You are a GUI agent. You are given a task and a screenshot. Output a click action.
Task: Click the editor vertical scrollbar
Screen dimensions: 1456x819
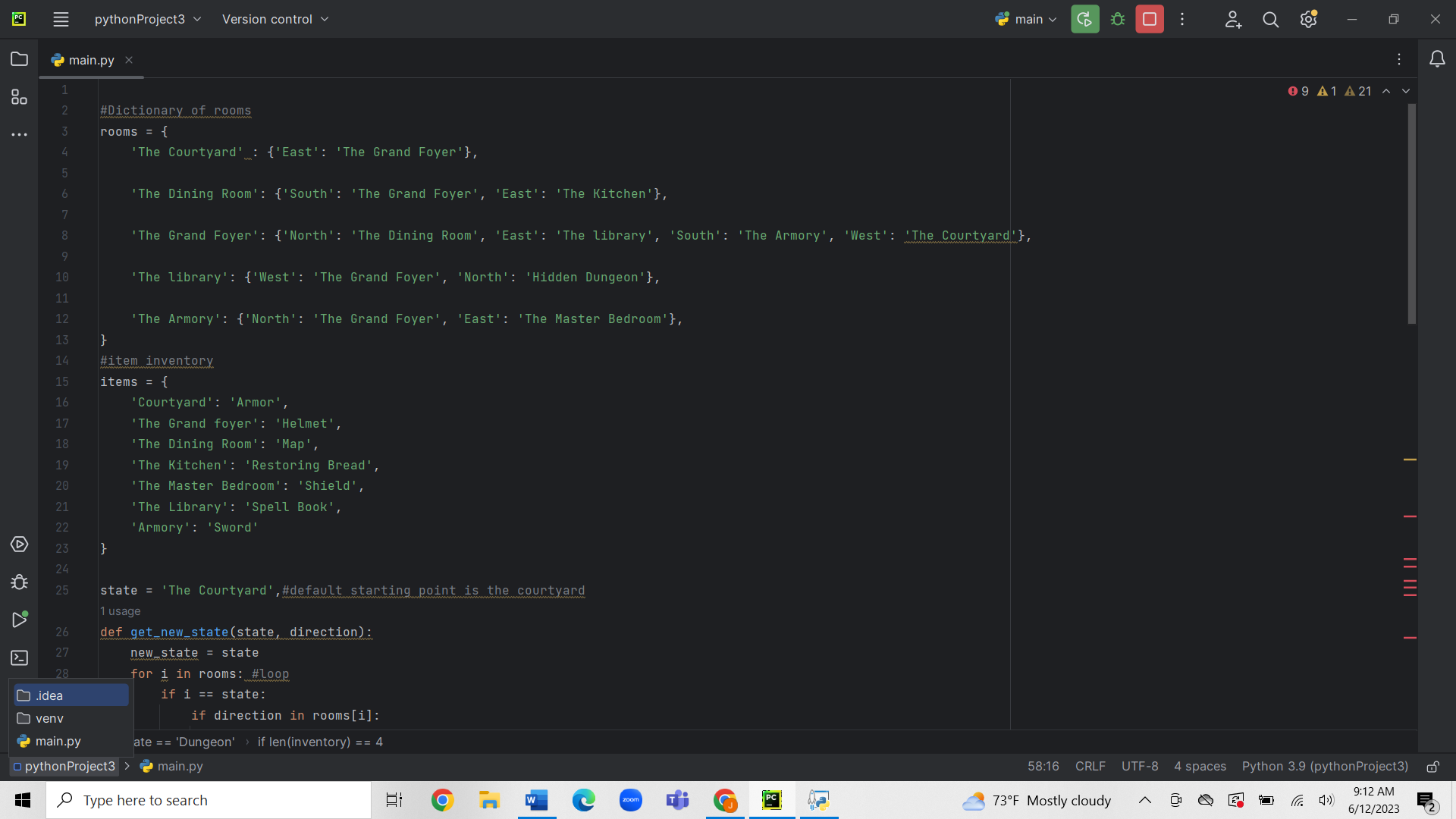coord(1411,214)
